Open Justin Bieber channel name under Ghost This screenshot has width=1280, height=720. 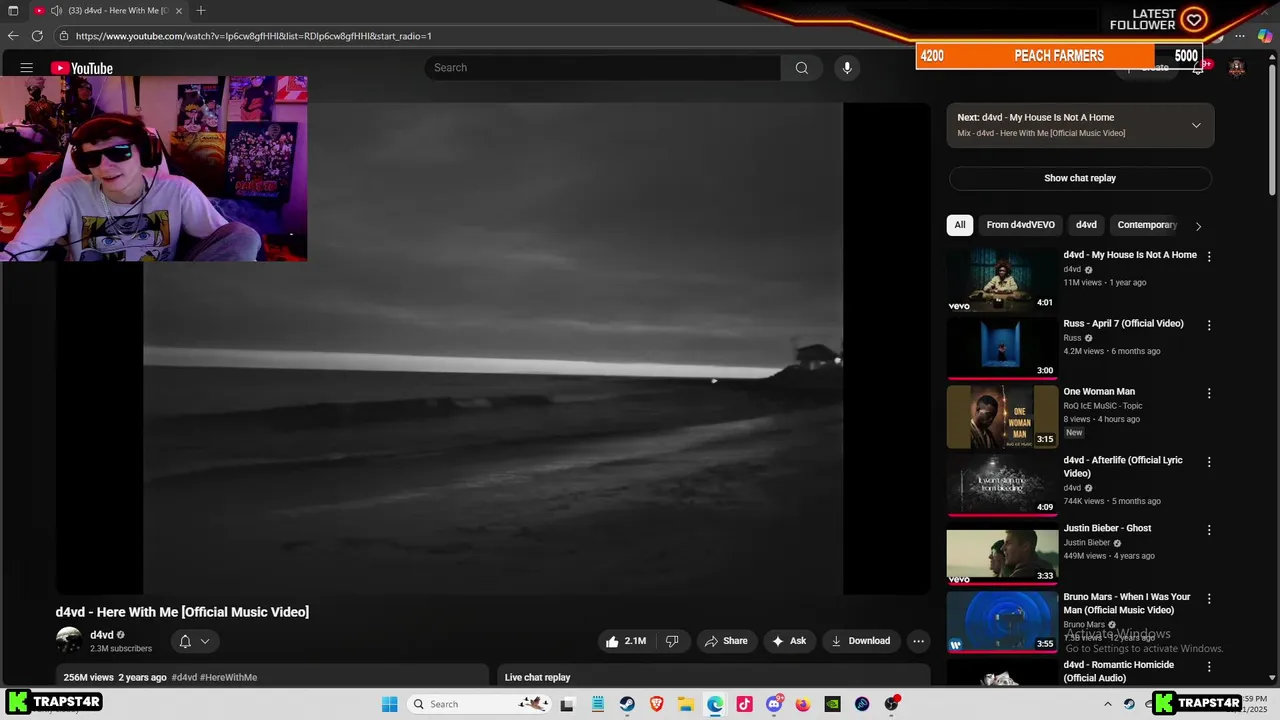[1087, 543]
